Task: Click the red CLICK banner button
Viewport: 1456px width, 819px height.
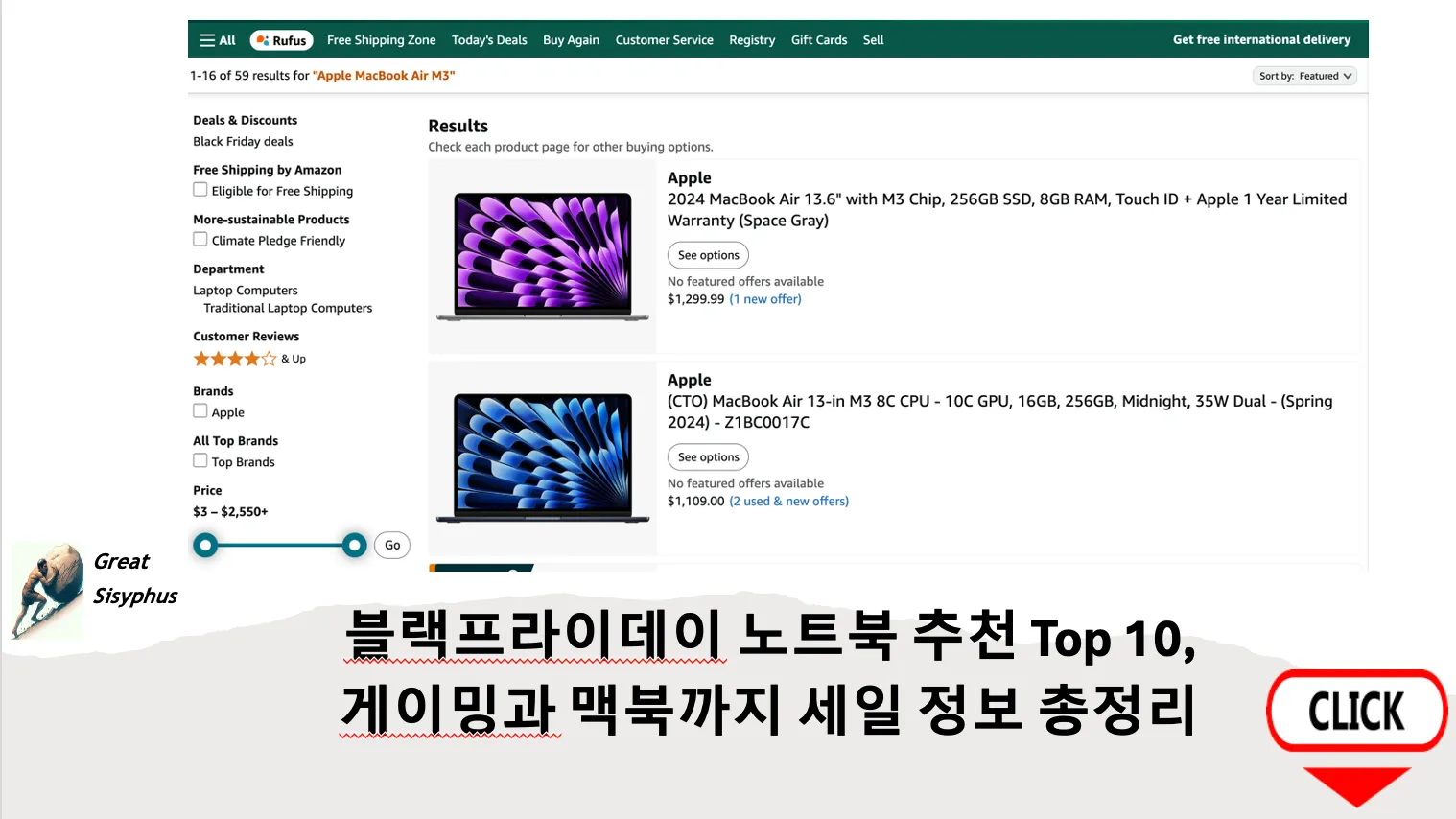Action: point(1356,711)
